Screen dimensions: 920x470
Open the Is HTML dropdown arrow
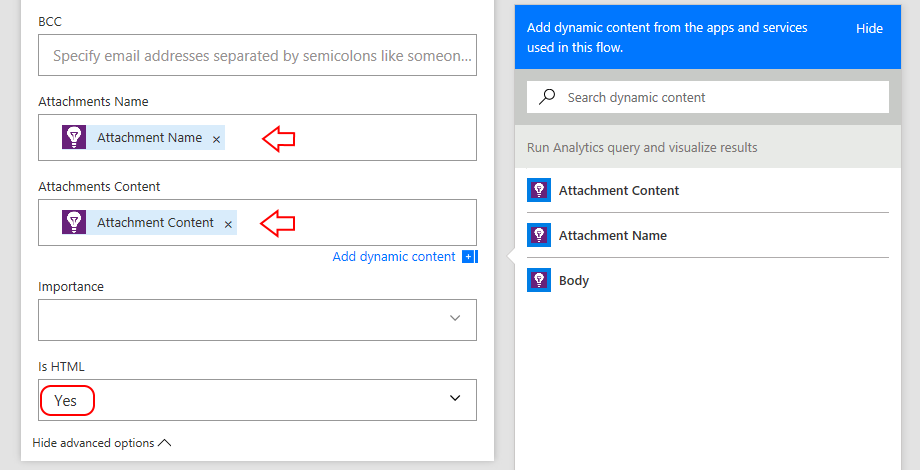(455, 399)
